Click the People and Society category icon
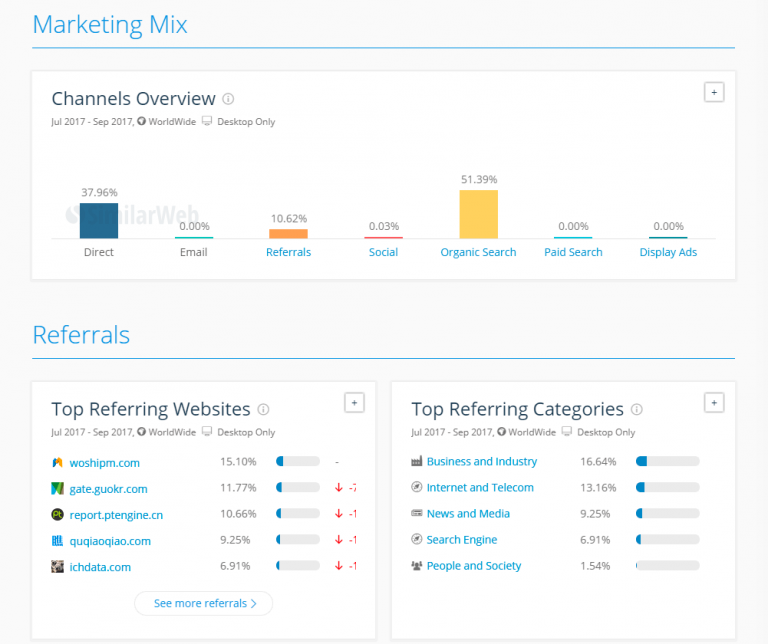This screenshot has height=644, width=768. pos(417,566)
